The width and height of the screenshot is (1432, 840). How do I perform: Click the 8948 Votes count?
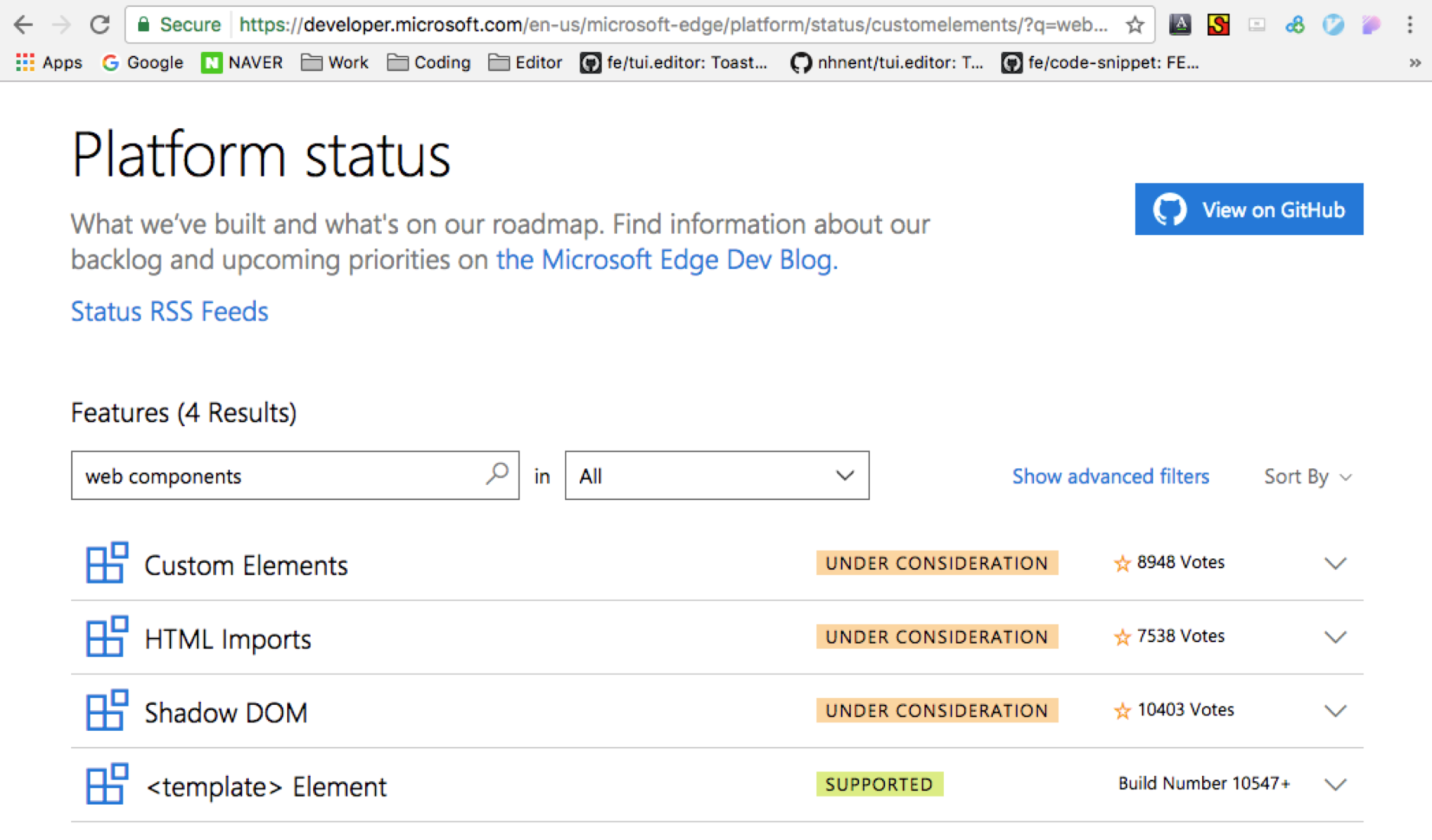[1181, 562]
